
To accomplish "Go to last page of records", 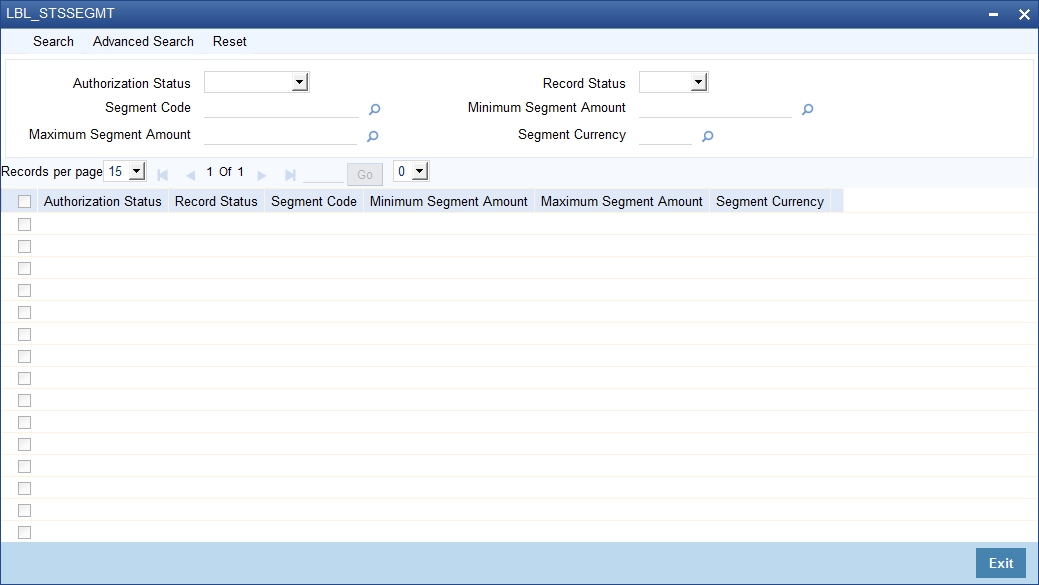I will 290,175.
